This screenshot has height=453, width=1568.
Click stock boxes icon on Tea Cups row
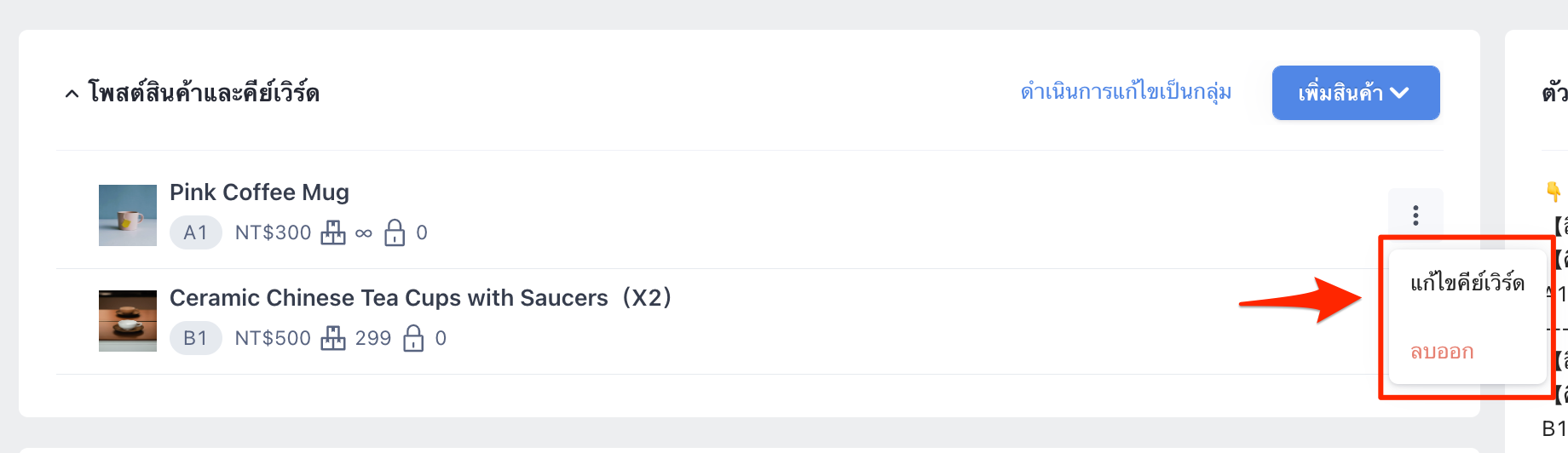click(333, 338)
